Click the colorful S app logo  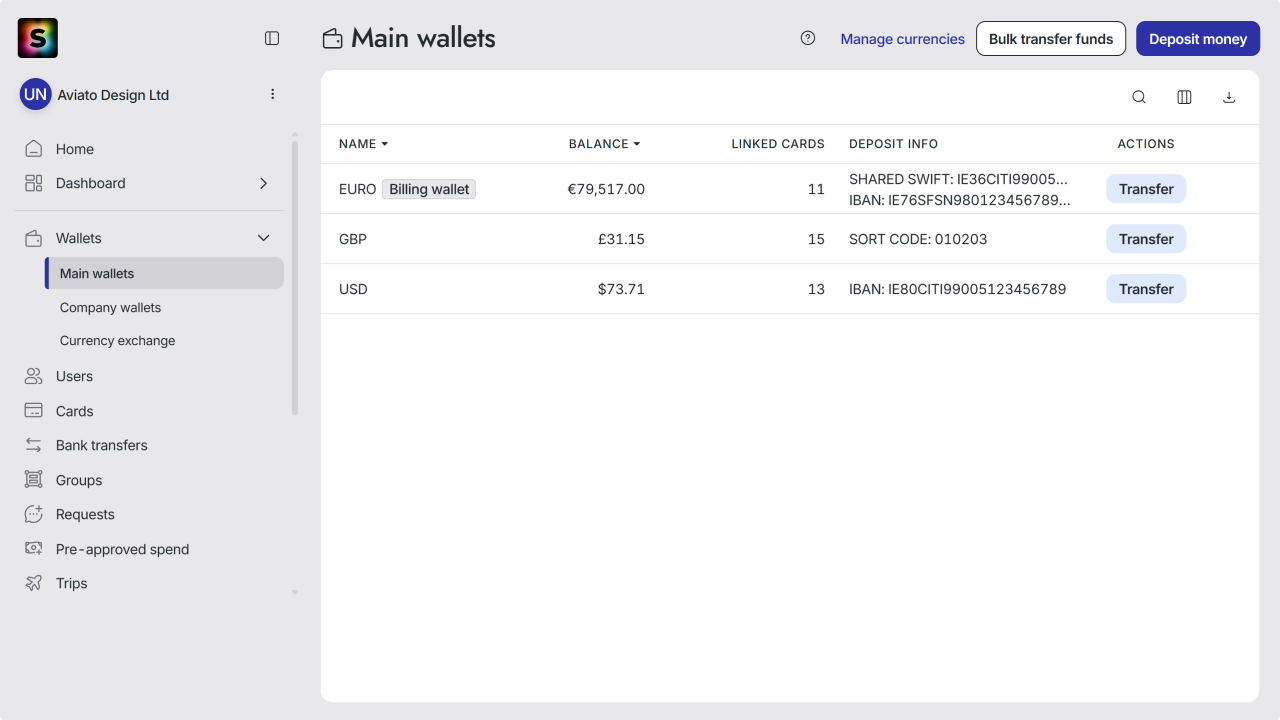pyautogui.click(x=38, y=38)
